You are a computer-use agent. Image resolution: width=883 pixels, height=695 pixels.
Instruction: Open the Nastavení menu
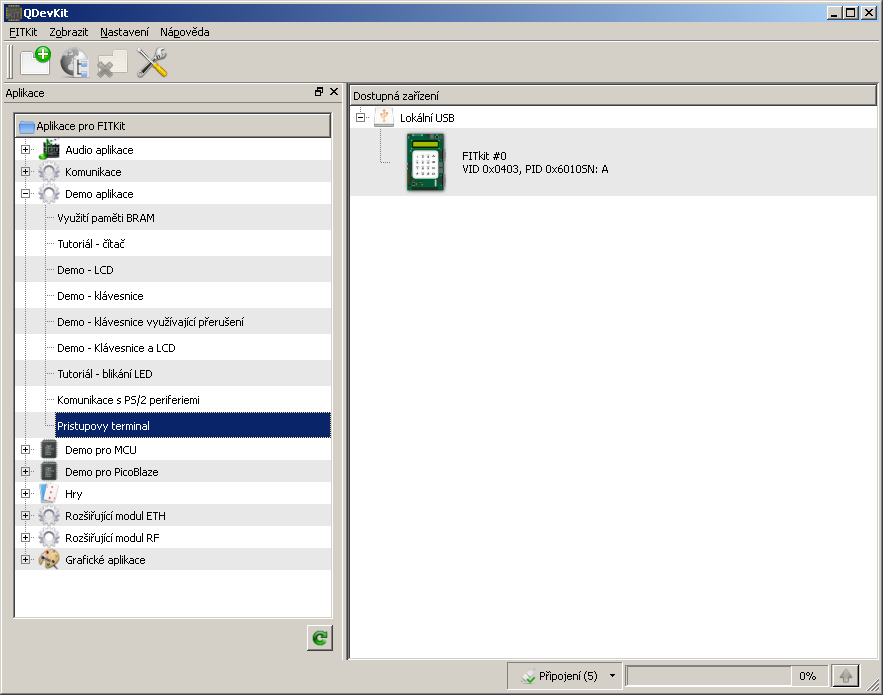[x=124, y=32]
